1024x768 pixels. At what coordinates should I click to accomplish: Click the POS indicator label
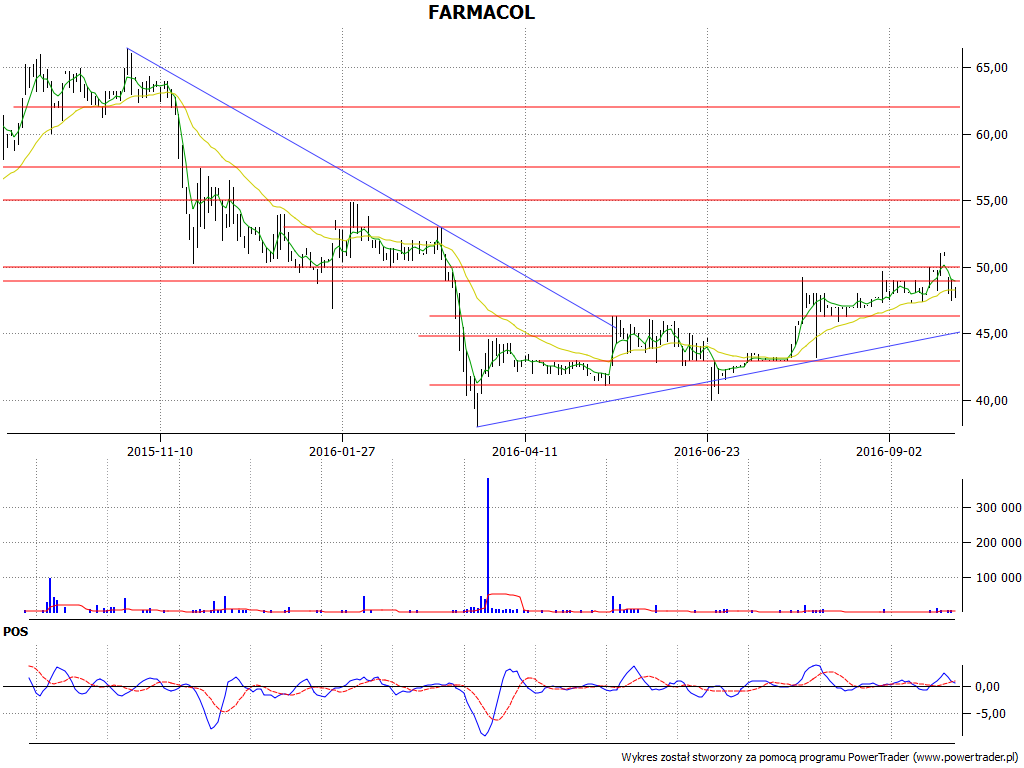pyautogui.click(x=16, y=632)
